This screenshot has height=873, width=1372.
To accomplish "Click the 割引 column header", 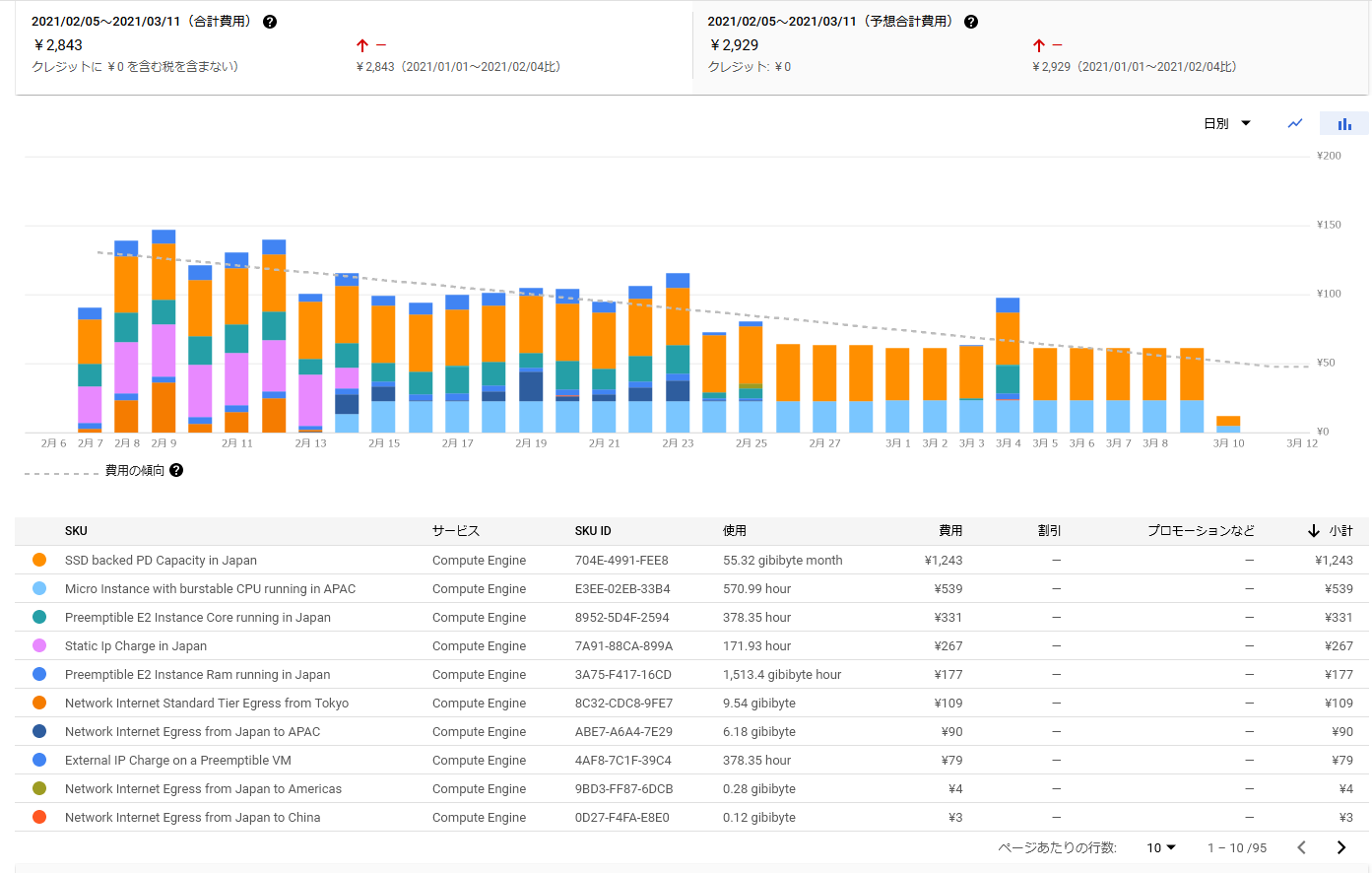I will coord(1049,531).
